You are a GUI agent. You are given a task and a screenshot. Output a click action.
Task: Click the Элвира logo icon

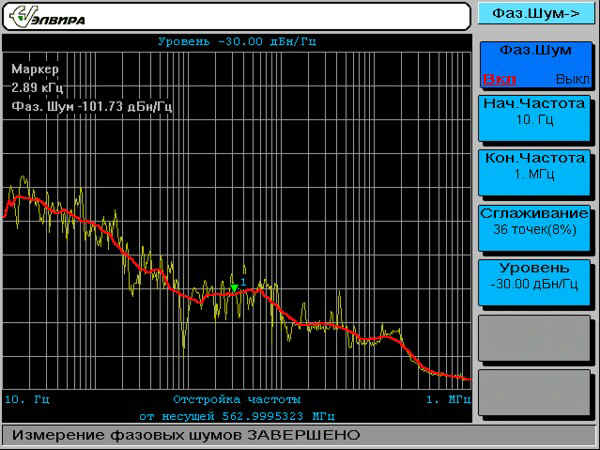[47, 16]
